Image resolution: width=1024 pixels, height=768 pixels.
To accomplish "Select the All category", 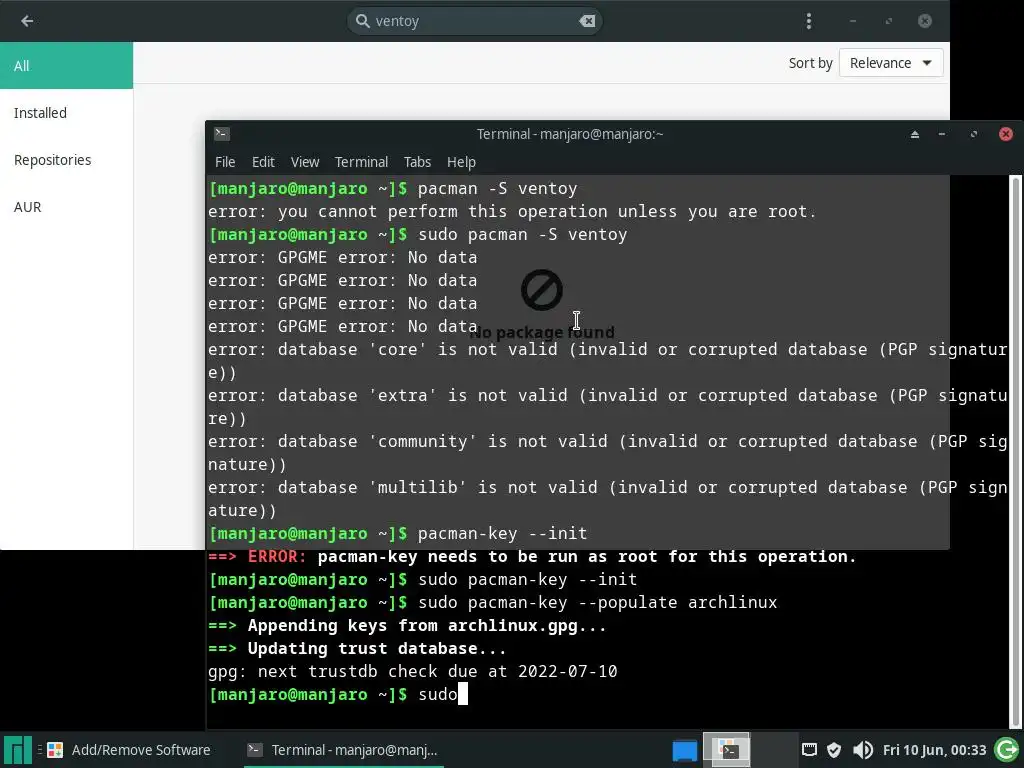I will point(66,65).
